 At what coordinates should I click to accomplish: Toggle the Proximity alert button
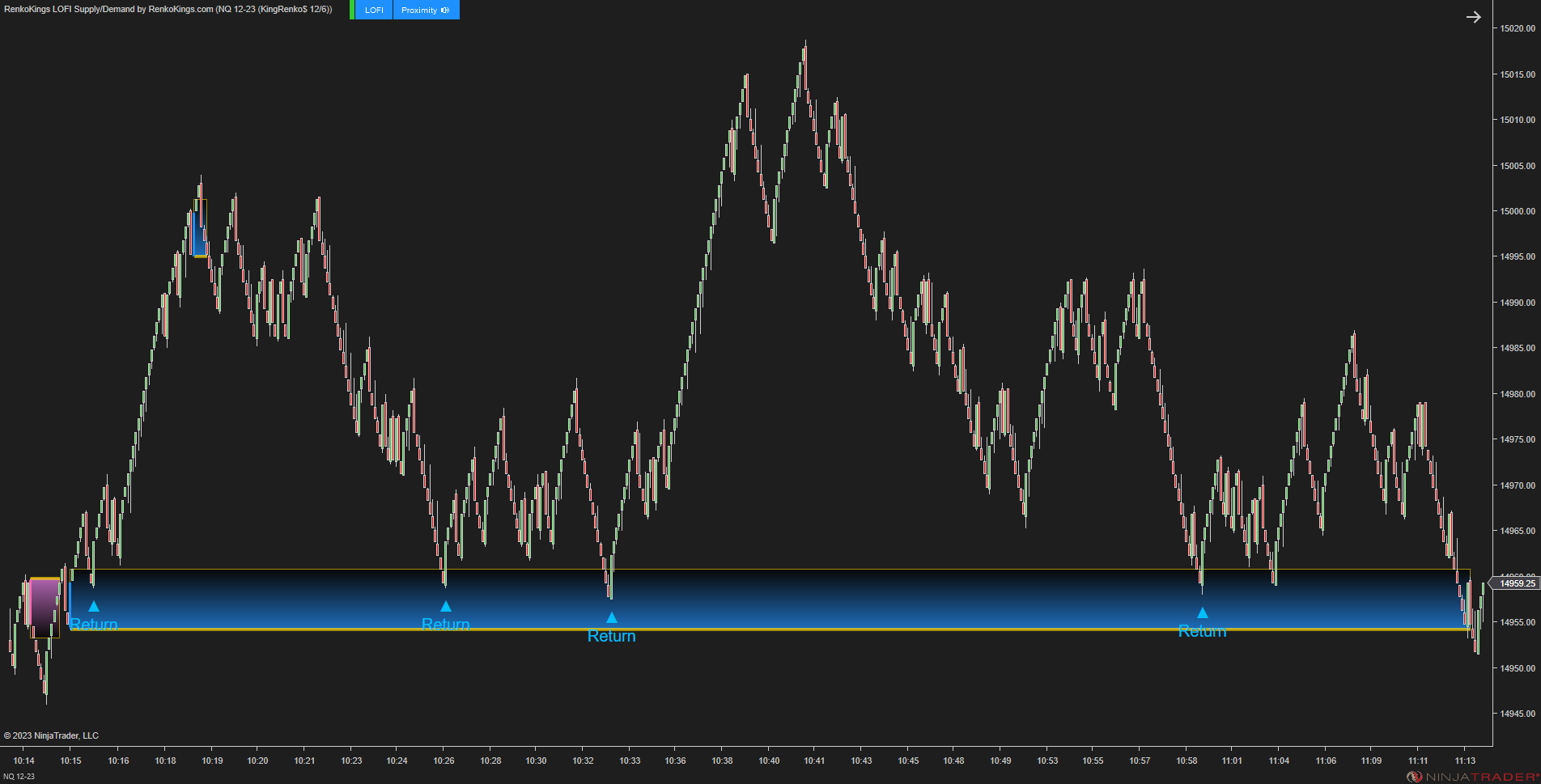click(420, 10)
